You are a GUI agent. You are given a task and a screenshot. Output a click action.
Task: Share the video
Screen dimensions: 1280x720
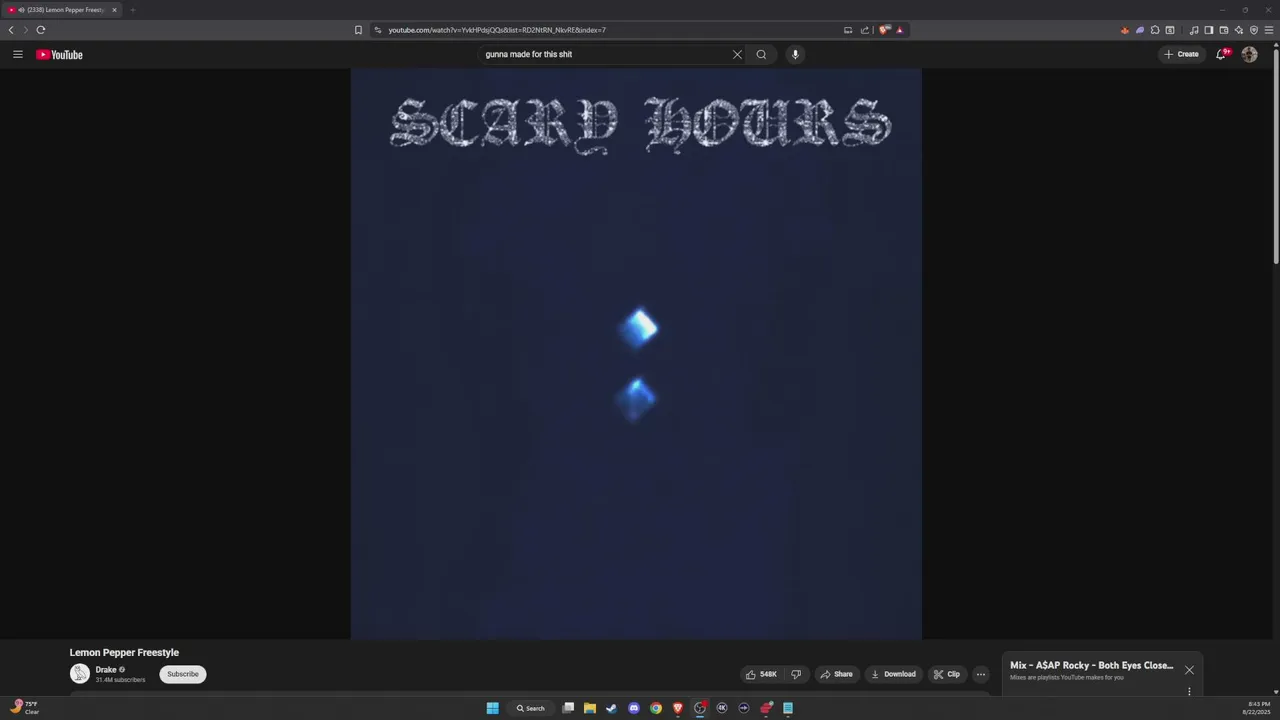[x=837, y=674]
